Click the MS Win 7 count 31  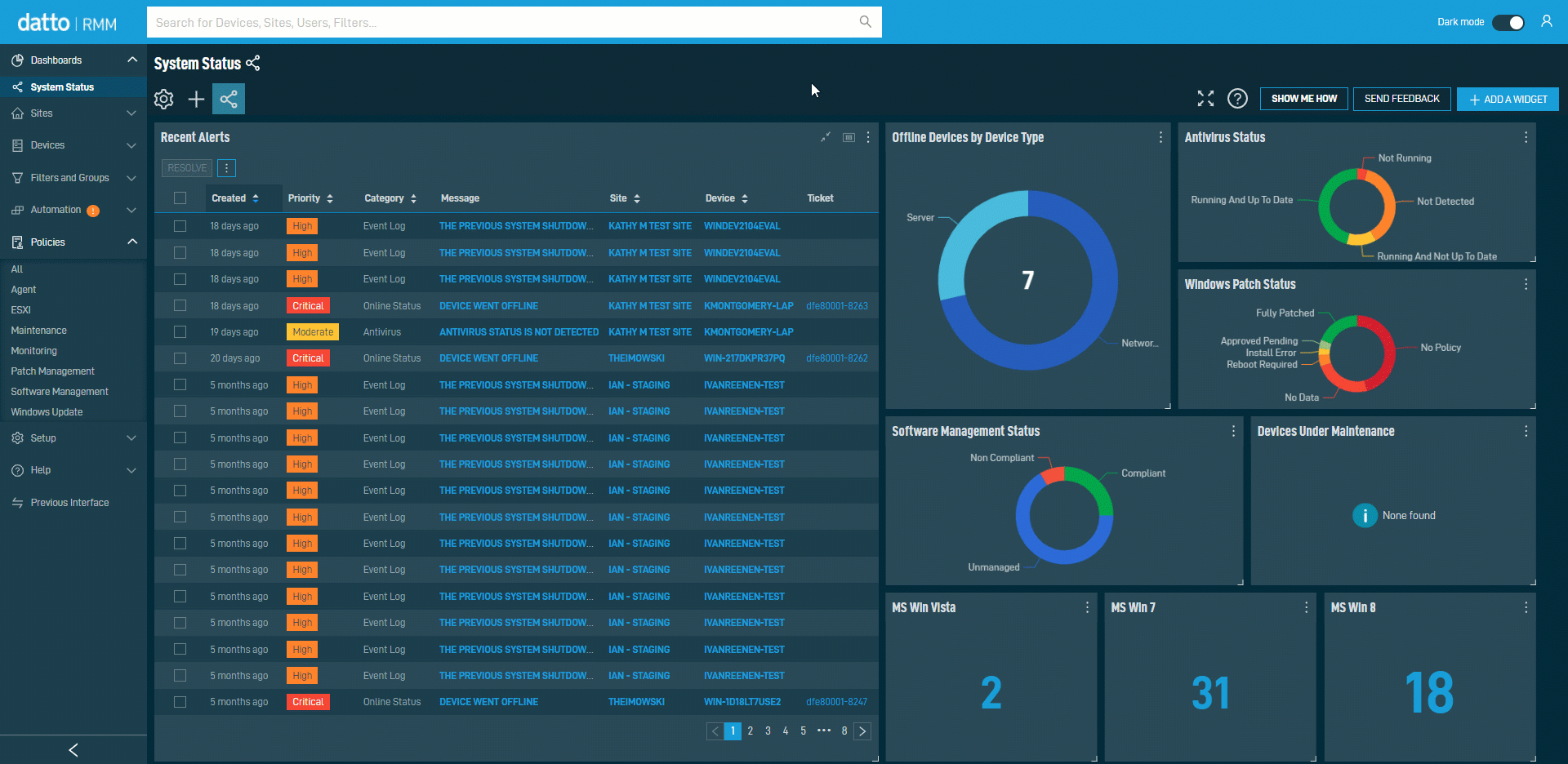(x=1210, y=693)
